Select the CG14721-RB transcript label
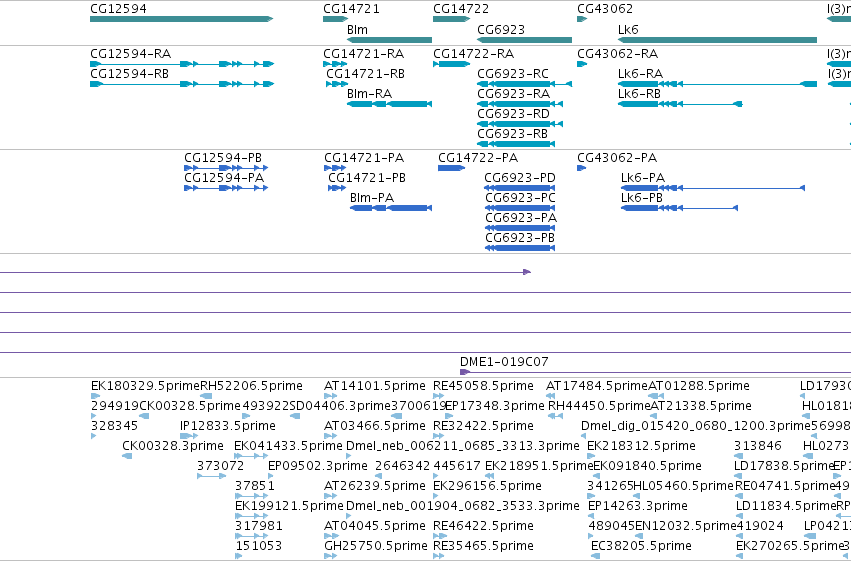 (366, 74)
